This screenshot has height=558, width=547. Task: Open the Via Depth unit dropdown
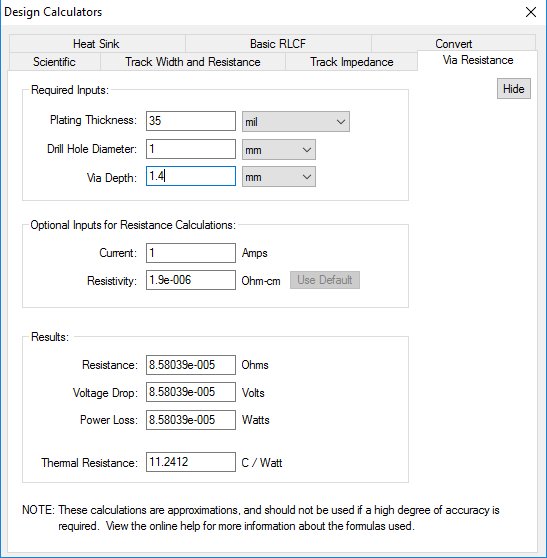point(279,177)
